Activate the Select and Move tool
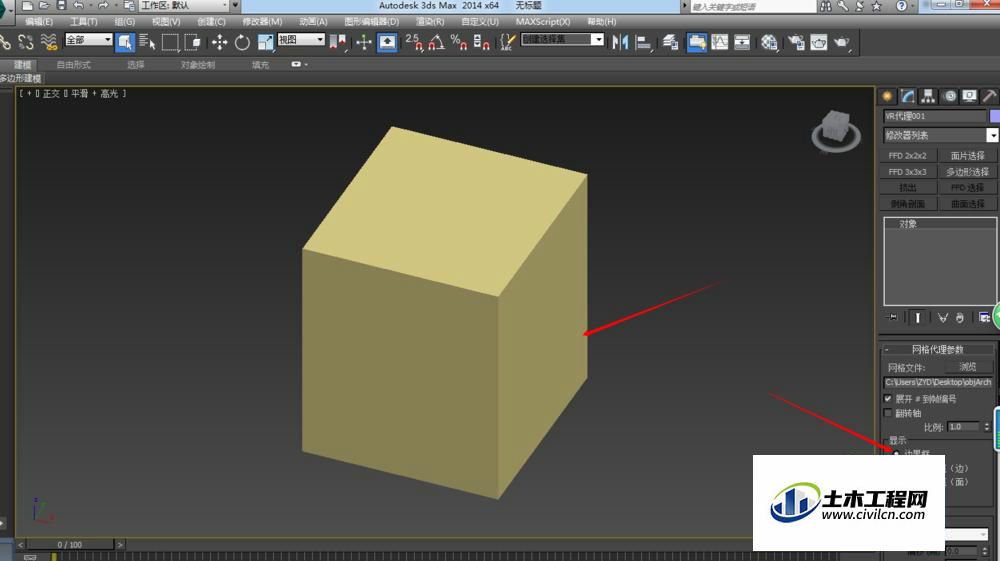The height and width of the screenshot is (561, 1000). tap(219, 43)
